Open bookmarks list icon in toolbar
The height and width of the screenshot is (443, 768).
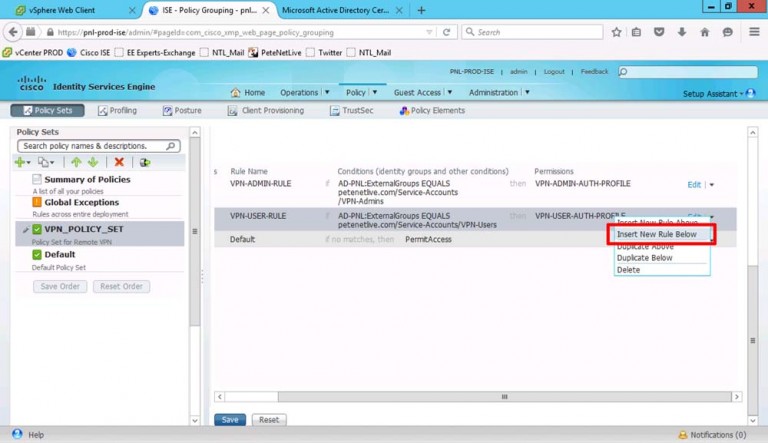(636, 32)
